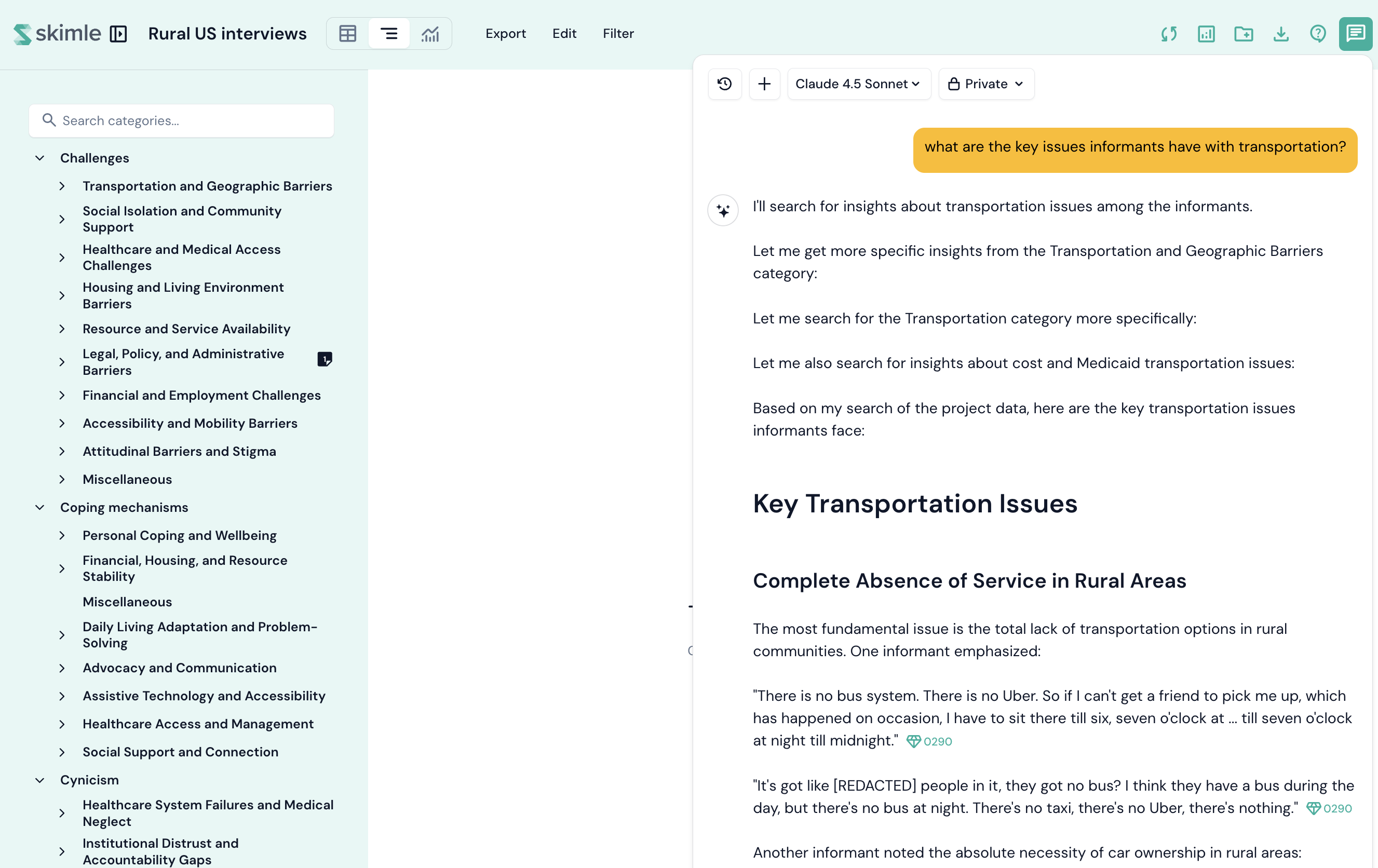Open Claude 4.5 Sonnet model dropdown
The height and width of the screenshot is (868, 1378).
tap(858, 84)
